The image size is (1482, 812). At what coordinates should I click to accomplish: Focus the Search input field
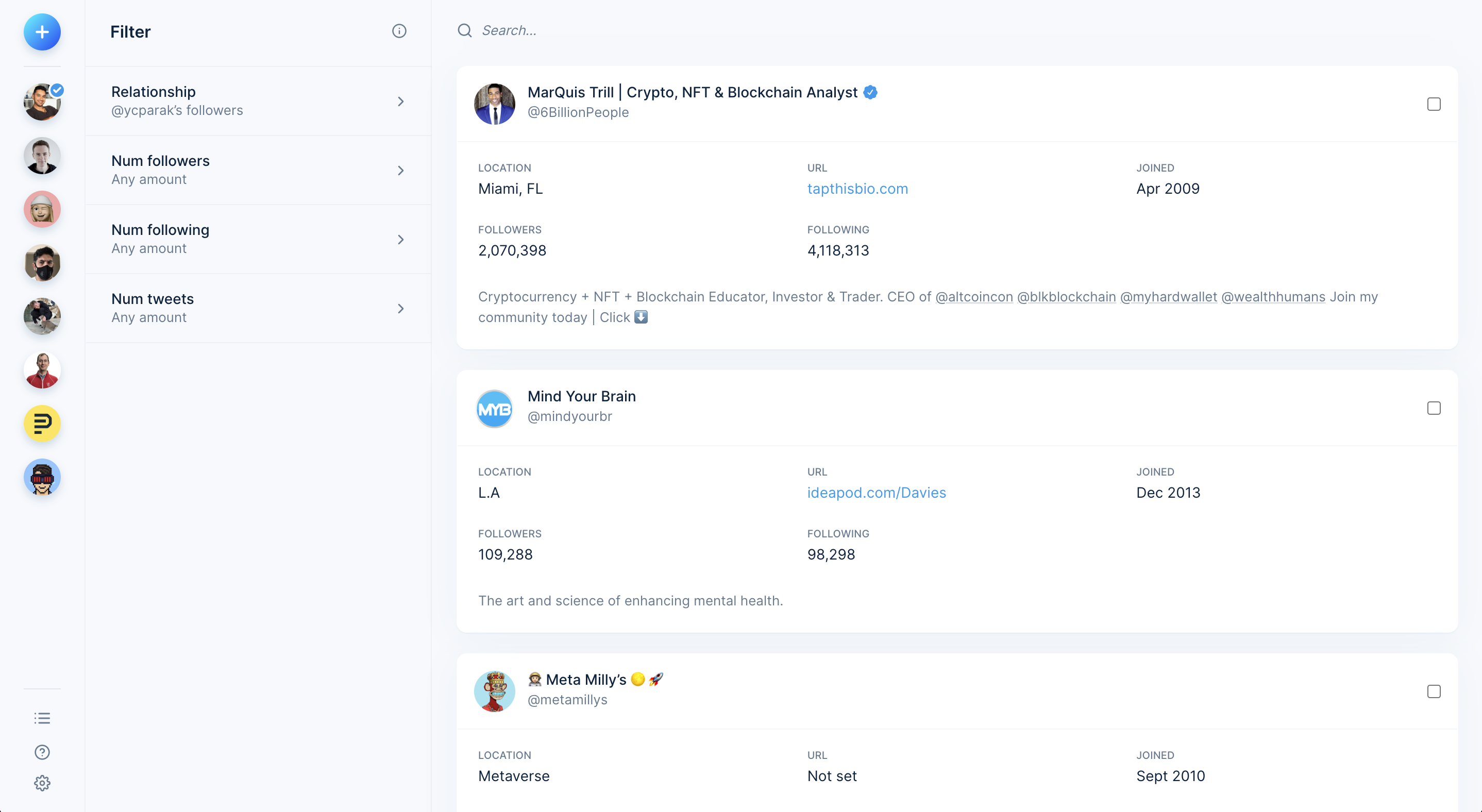pyautogui.click(x=691, y=30)
